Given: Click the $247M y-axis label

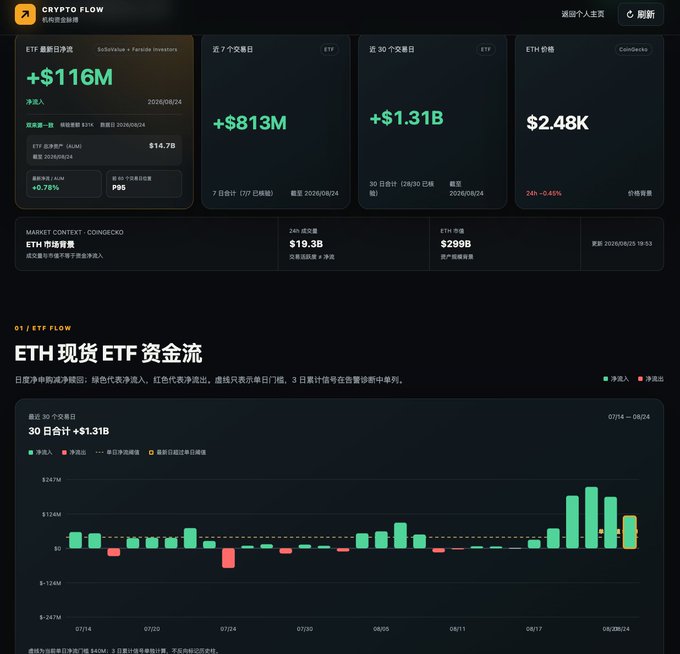Looking at the screenshot, I should pos(51,480).
